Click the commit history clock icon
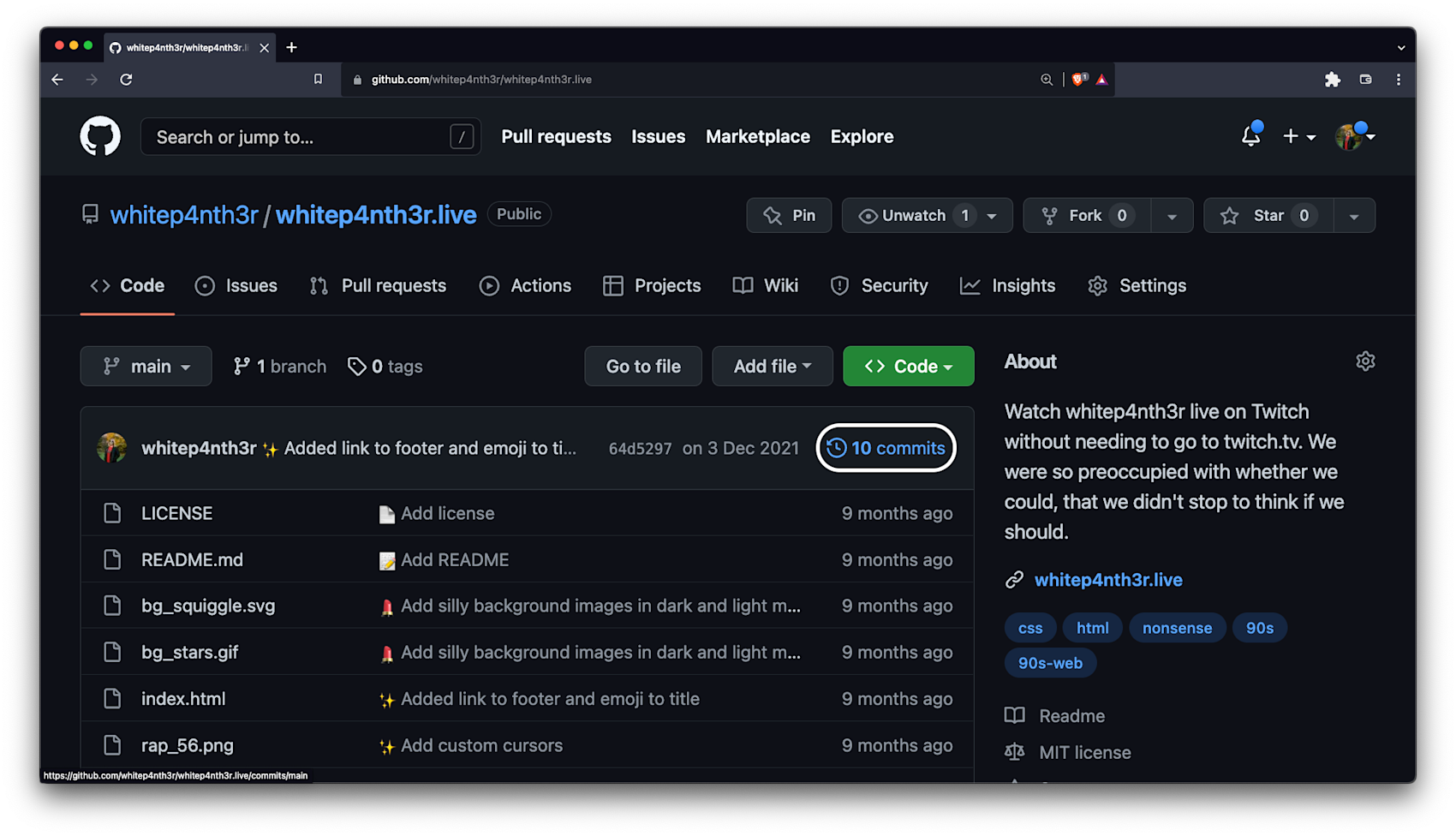This screenshot has height=836, width=1456. click(835, 448)
